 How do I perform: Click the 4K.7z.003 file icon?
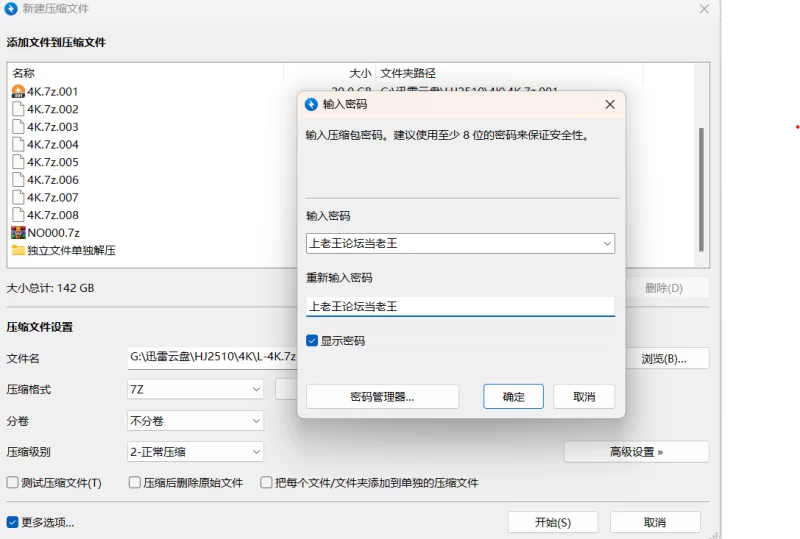[18, 127]
